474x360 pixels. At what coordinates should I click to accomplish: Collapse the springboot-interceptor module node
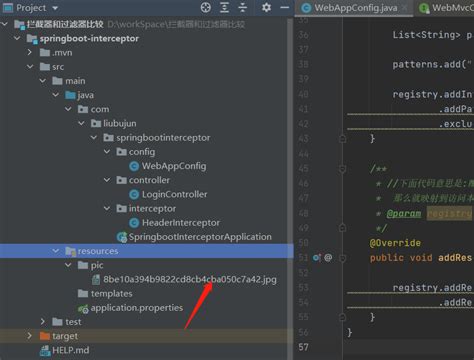click(x=17, y=39)
